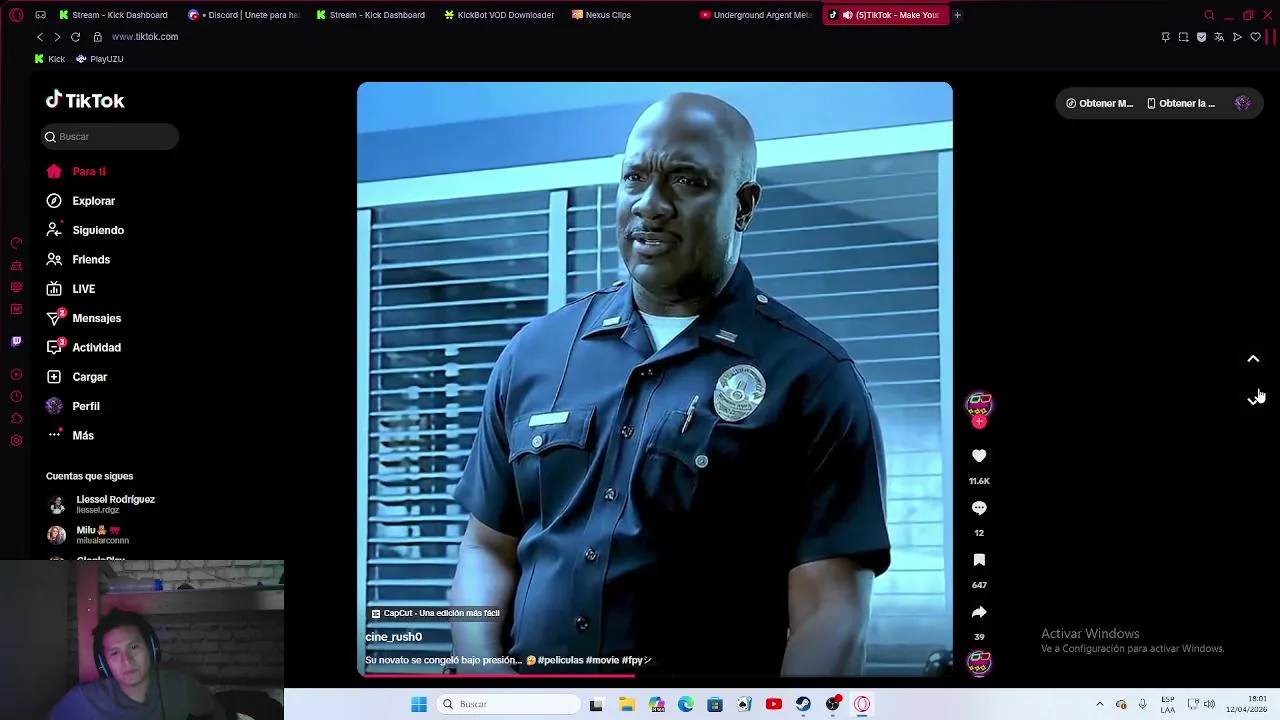Click the browser back arrow
1280x720 pixels.
[40, 37]
